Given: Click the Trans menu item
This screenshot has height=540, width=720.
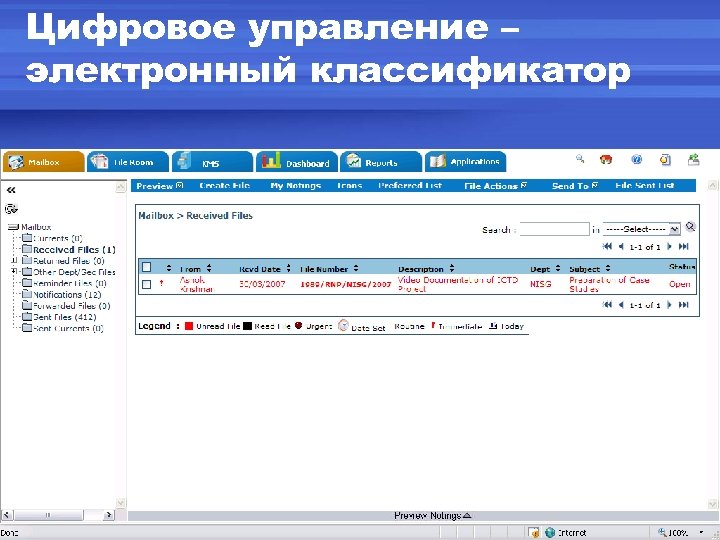Looking at the screenshot, I should click(349, 186).
